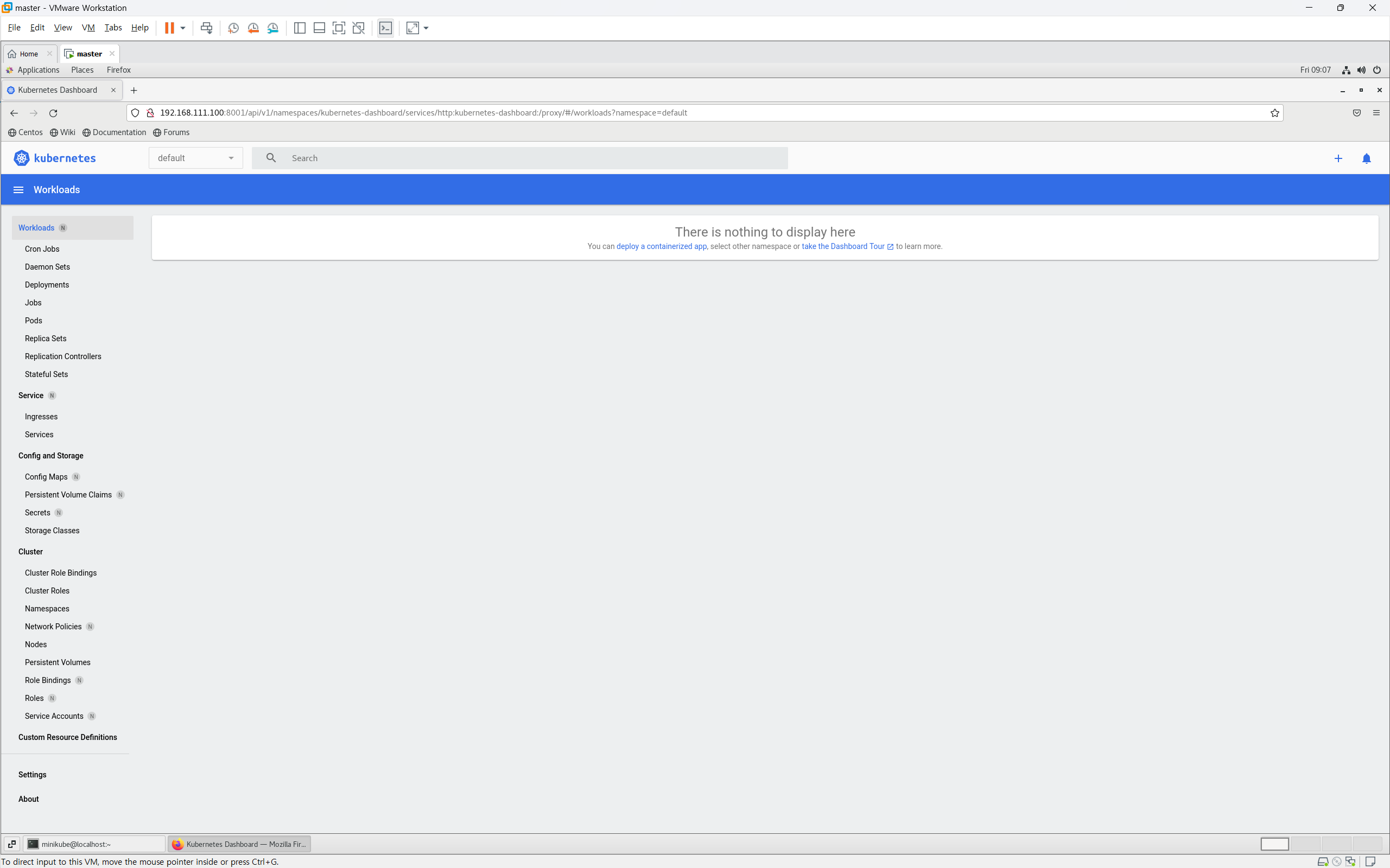Open the take the Dashboard Tour link
Image resolution: width=1390 pixels, height=868 pixels.
point(842,246)
